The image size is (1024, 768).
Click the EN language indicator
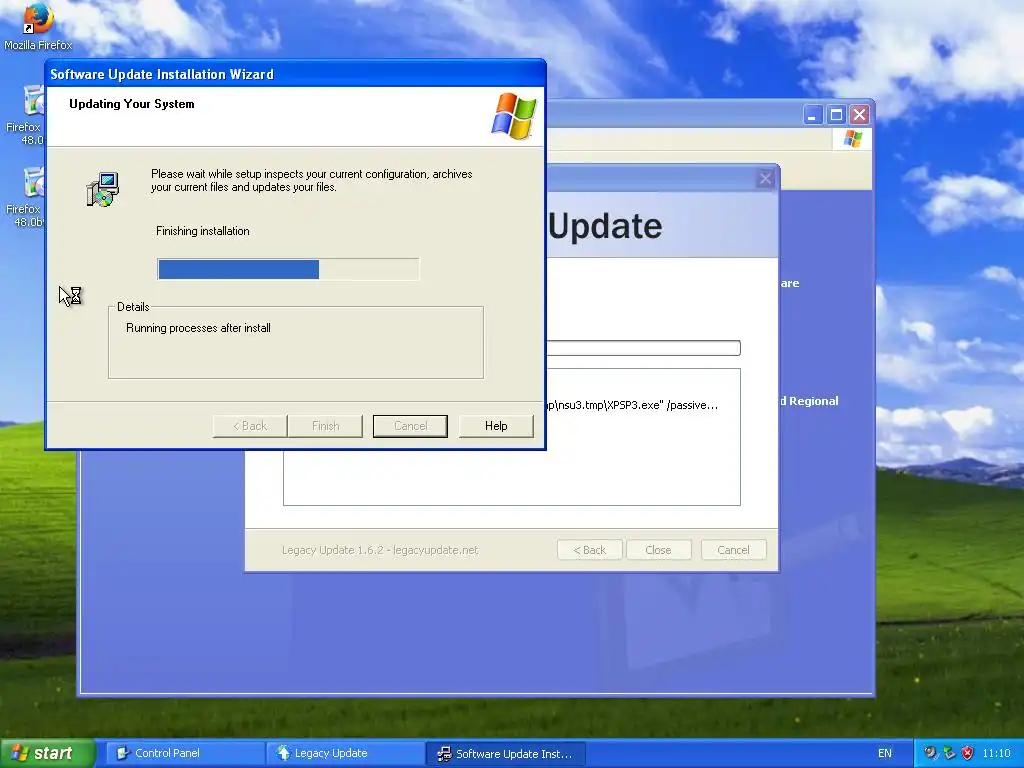tap(884, 753)
